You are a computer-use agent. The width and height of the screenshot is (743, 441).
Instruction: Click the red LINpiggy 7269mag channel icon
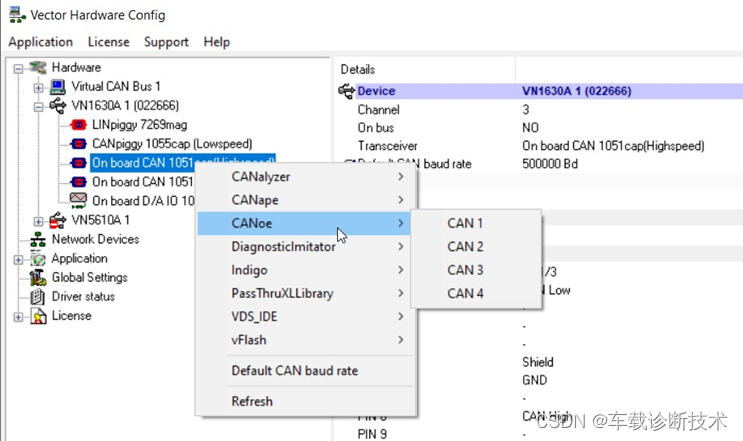pyautogui.click(x=79, y=125)
